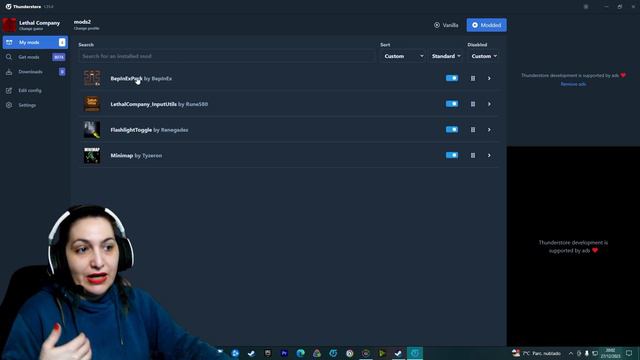
Task: Disable the Minimap mod switch
Action: point(452,155)
